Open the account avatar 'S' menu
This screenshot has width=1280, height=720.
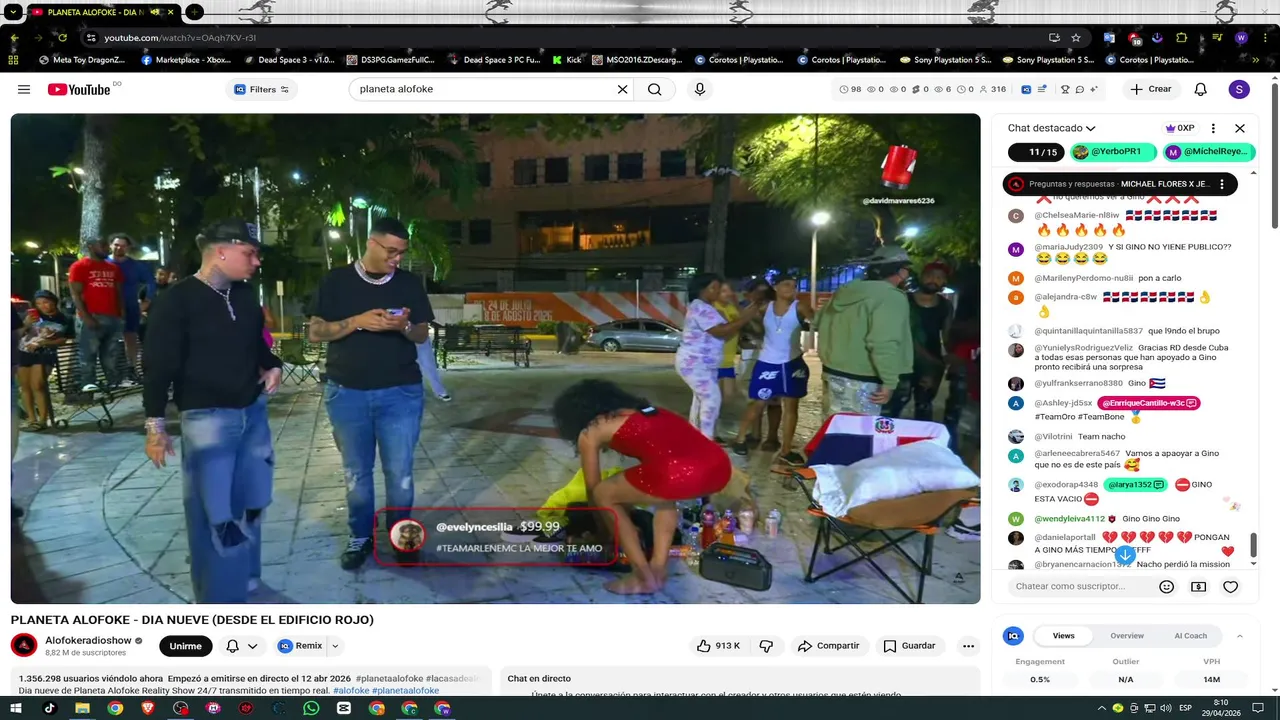tap(1239, 89)
